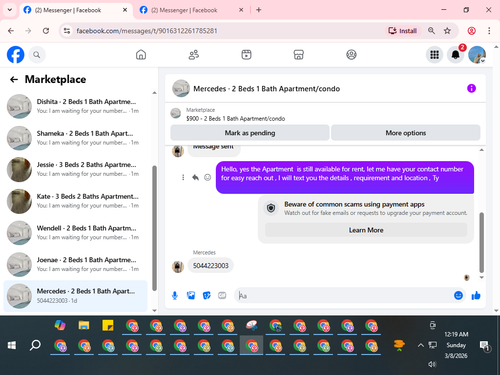This screenshot has height=375, width=500.
Task: Send a thumbs-up like
Action: (476, 295)
